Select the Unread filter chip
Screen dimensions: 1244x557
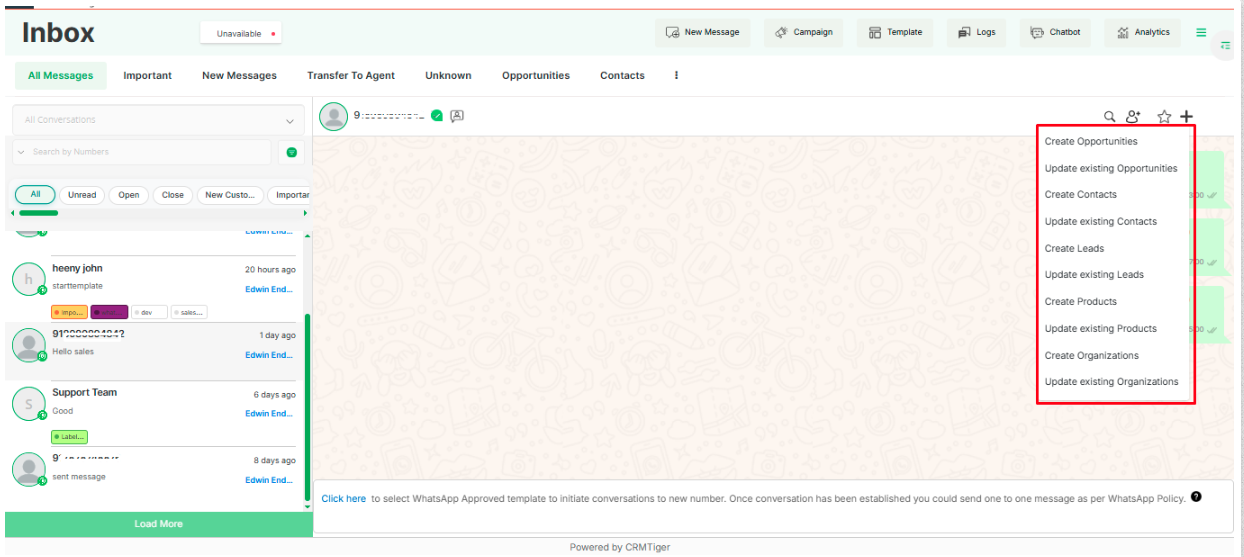[x=82, y=195]
